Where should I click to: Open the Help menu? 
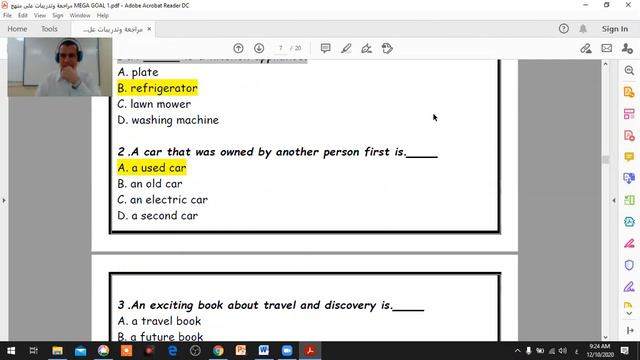(102, 15)
